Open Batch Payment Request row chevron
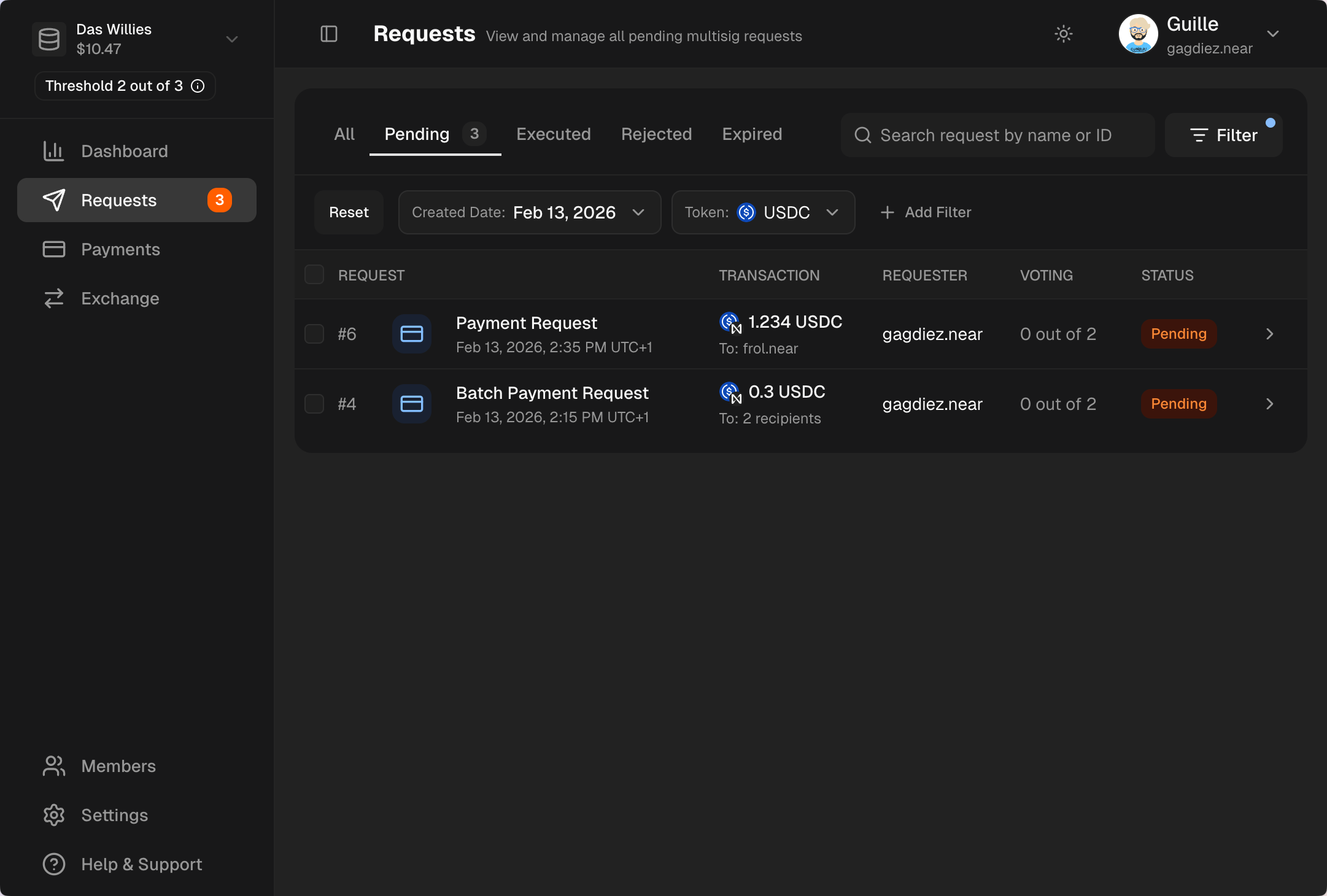 (1269, 404)
